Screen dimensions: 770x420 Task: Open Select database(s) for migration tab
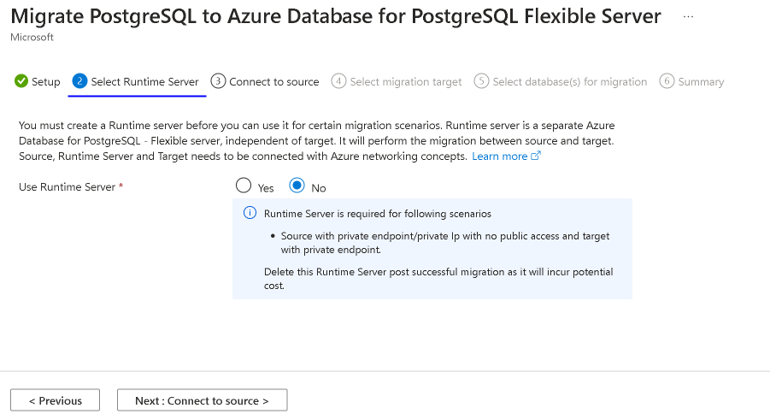(569, 82)
